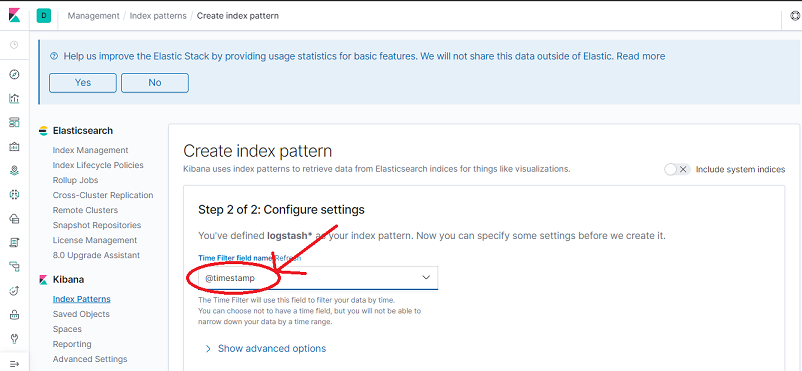802x371 pixels.
Task: Click the Kibana section heading
Action: tap(69, 280)
